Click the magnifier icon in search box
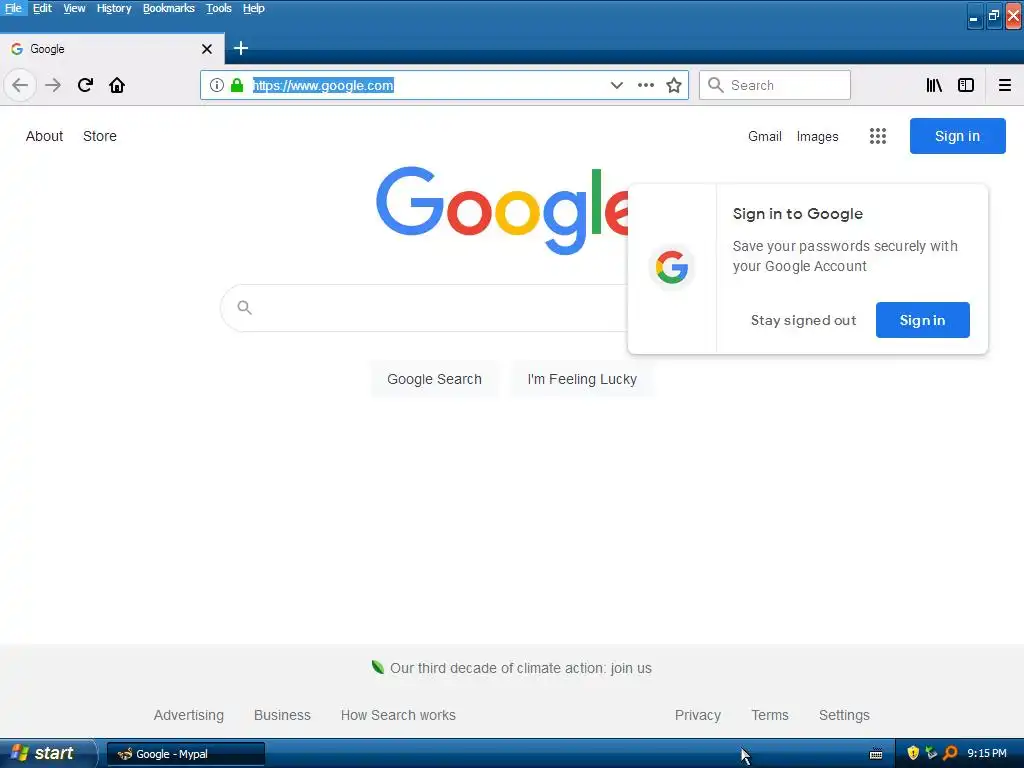Image resolution: width=1024 pixels, height=768 pixels. [x=244, y=308]
